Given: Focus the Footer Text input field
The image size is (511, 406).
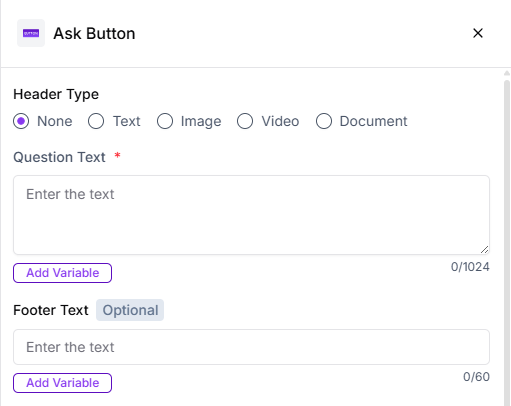Looking at the screenshot, I should pos(251,347).
